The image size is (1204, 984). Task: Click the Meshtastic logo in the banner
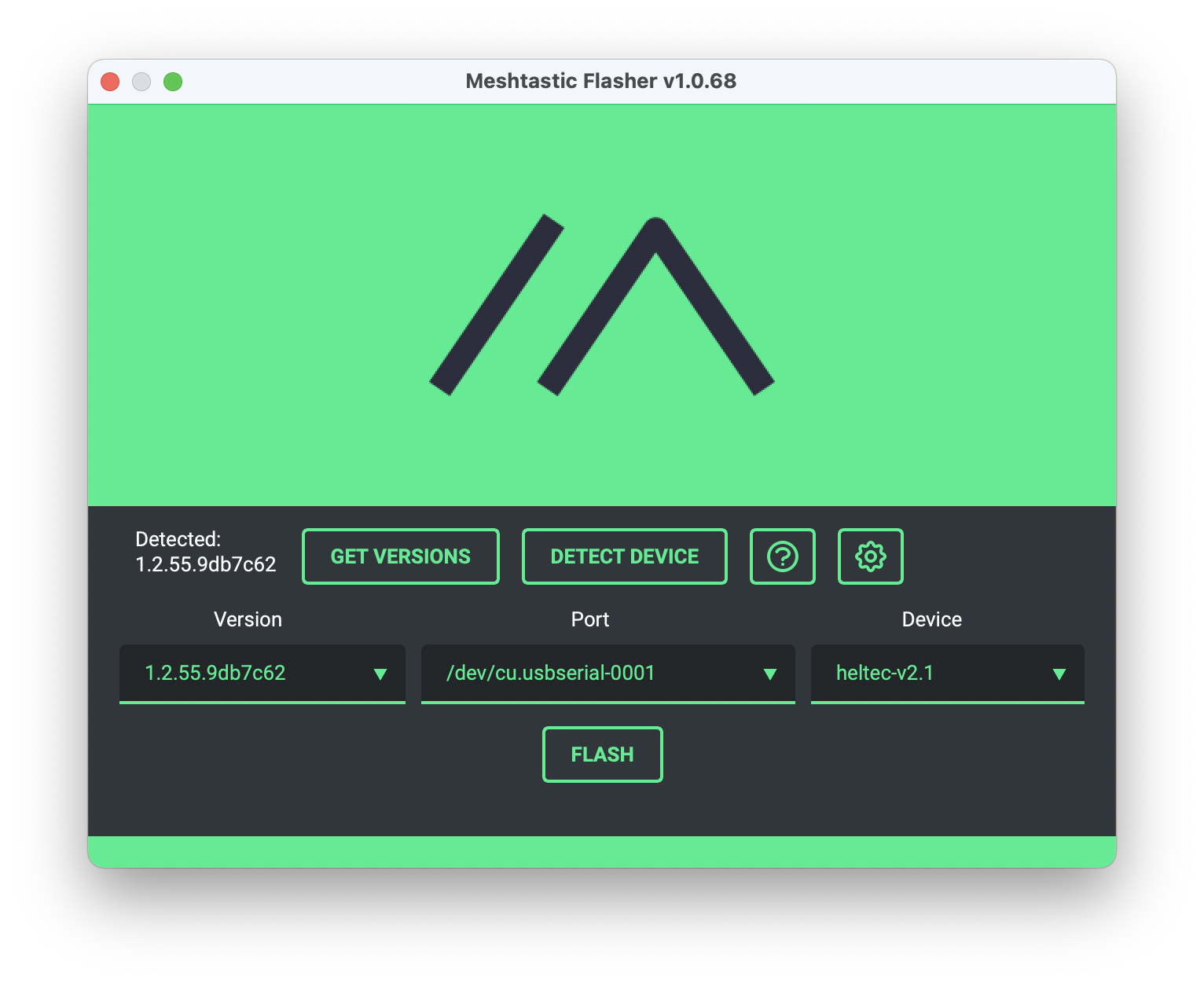point(602,305)
